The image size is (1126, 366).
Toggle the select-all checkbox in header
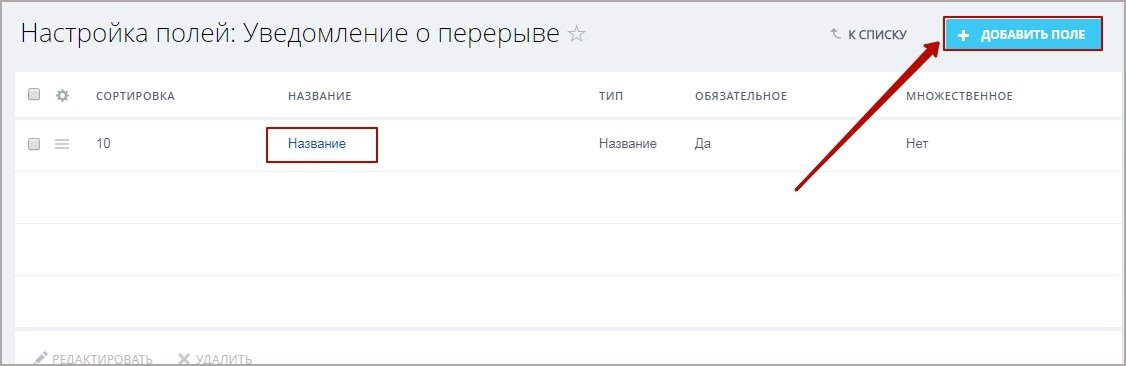click(x=34, y=94)
